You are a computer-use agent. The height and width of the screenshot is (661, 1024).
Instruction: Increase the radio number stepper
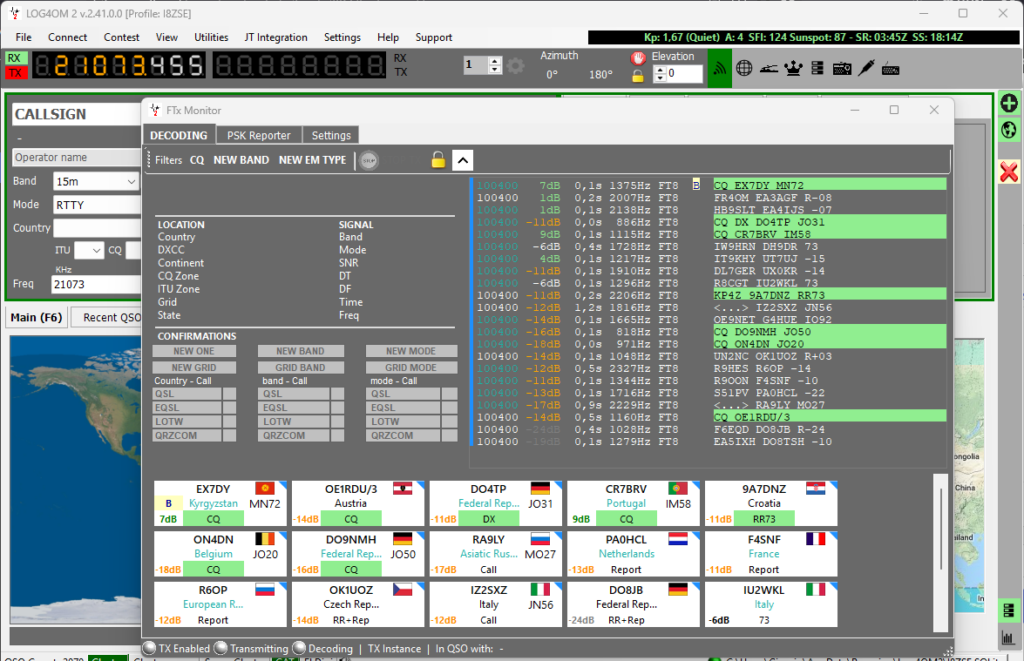(x=495, y=61)
